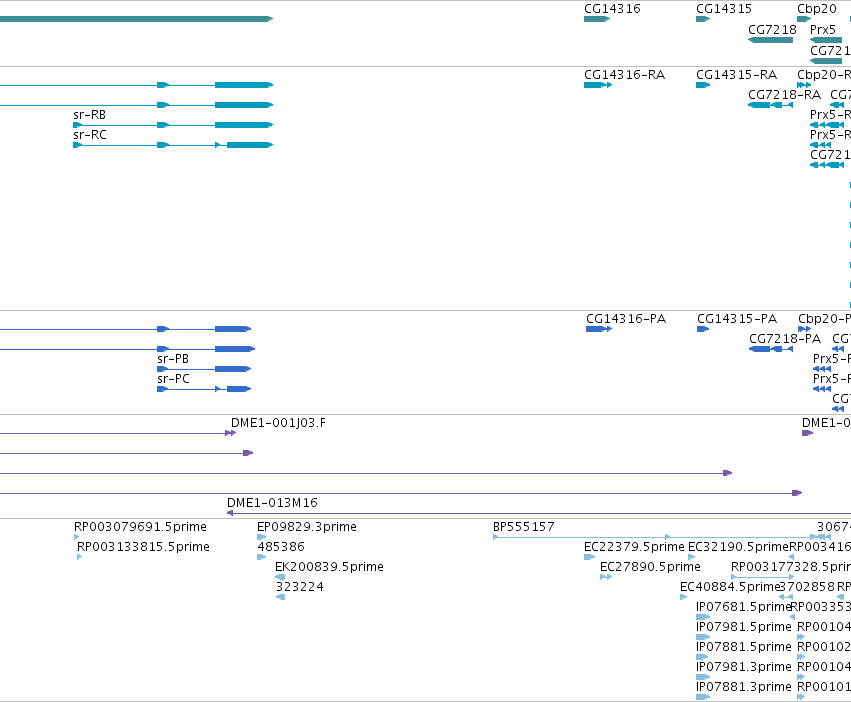
Task: Open the BP555157 feature label
Action: click(524, 527)
